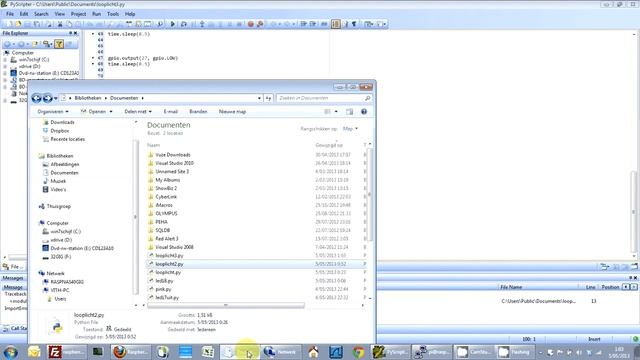Click the Dropbox icon in the navigation pane
The height and width of the screenshot is (360, 640).
tap(45, 131)
